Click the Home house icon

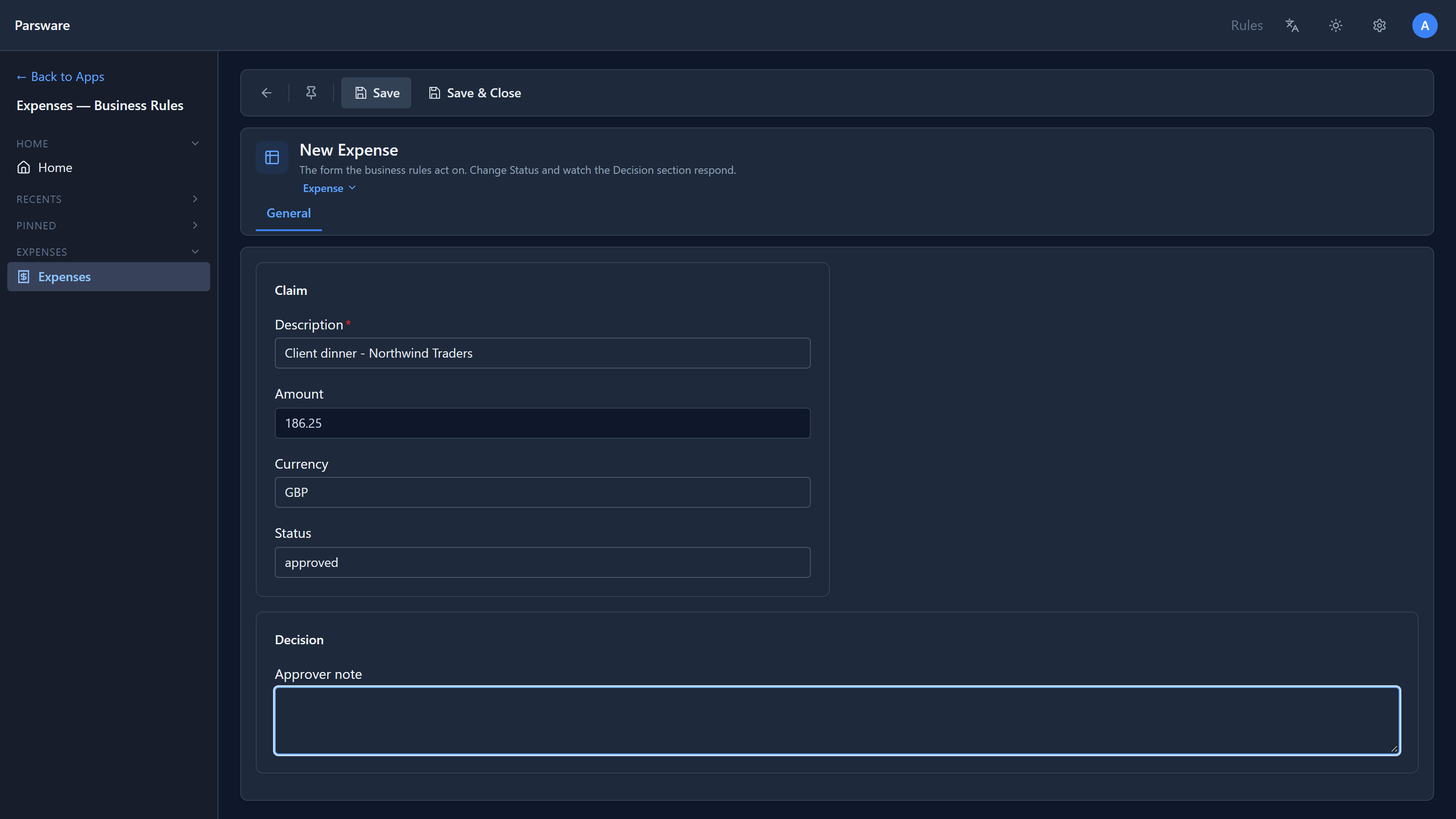24,168
